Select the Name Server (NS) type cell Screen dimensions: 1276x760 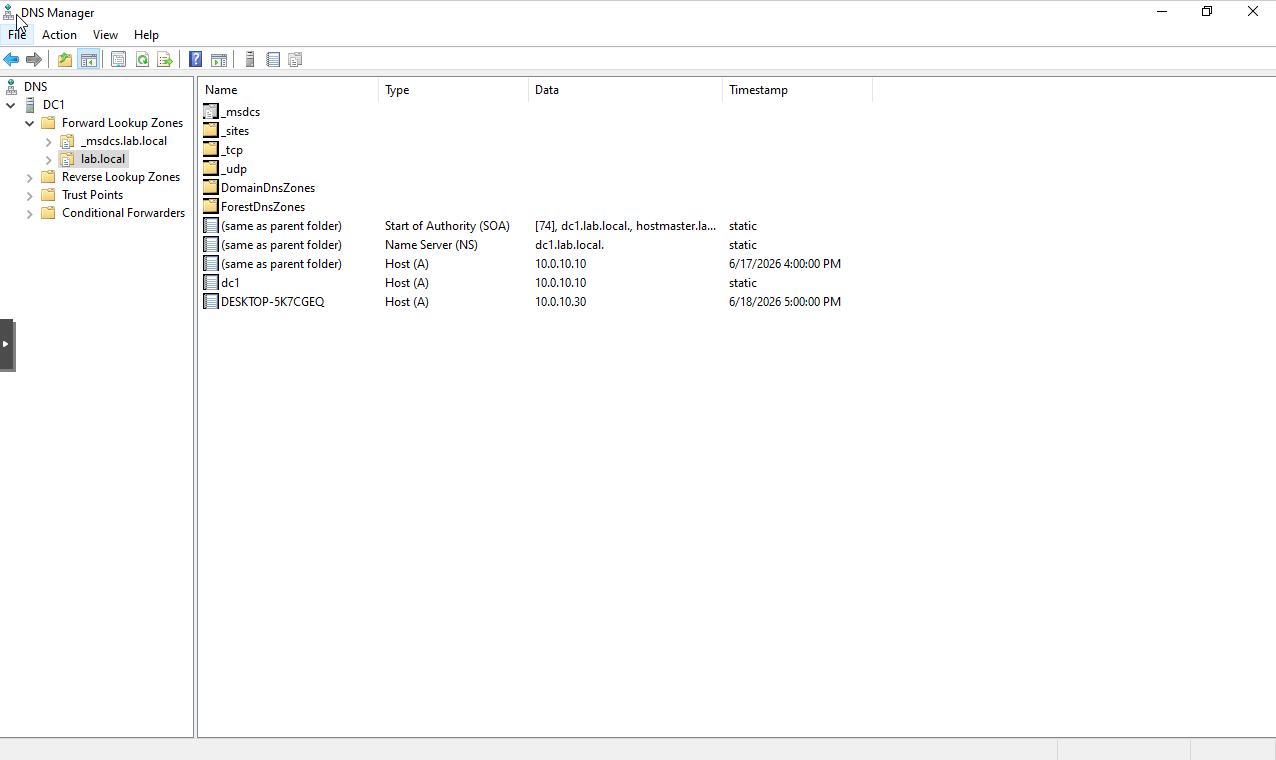pyautogui.click(x=431, y=245)
